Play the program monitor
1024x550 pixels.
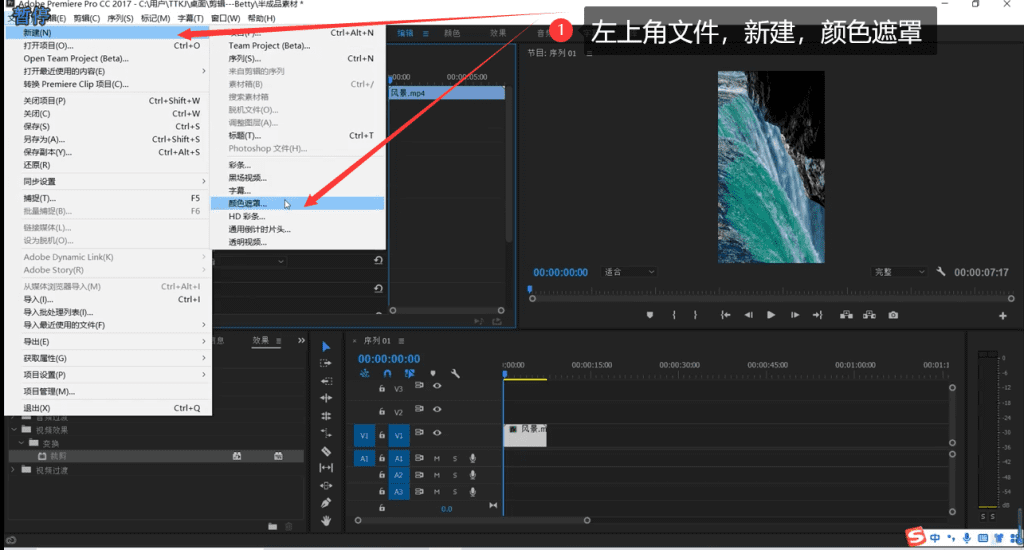click(x=771, y=315)
